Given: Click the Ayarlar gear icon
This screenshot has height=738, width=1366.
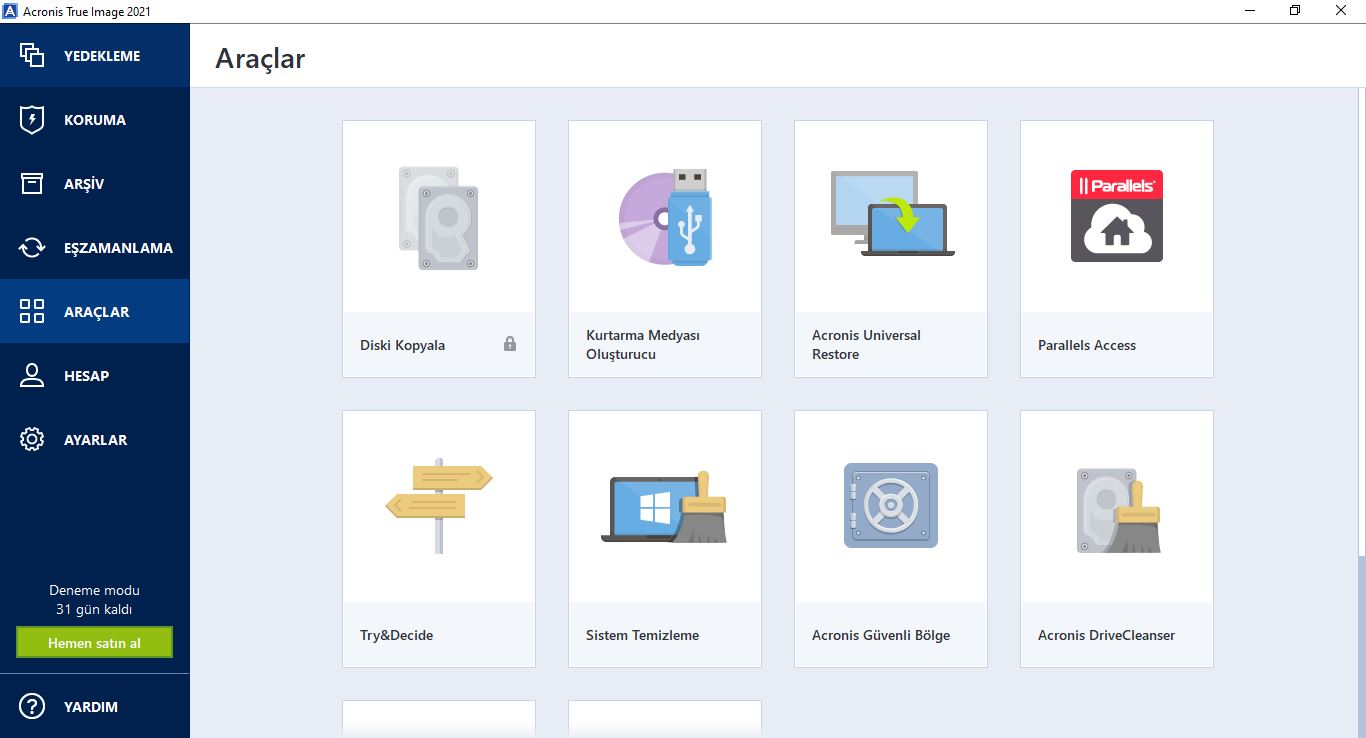Looking at the screenshot, I should (32, 440).
